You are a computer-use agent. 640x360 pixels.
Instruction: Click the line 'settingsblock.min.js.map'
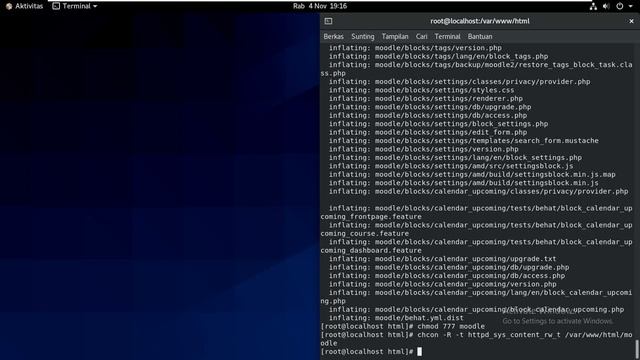[472, 174]
